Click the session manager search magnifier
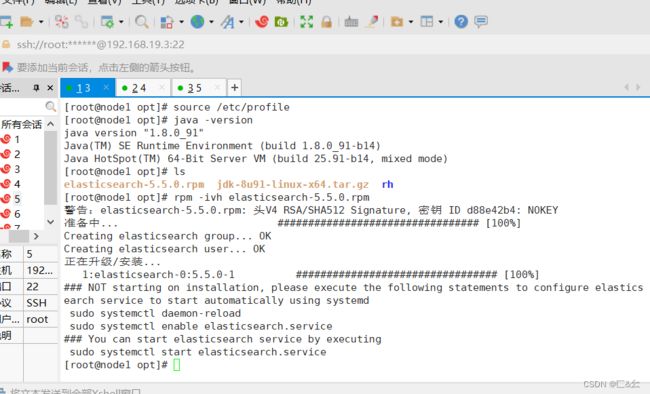 click(x=51, y=107)
